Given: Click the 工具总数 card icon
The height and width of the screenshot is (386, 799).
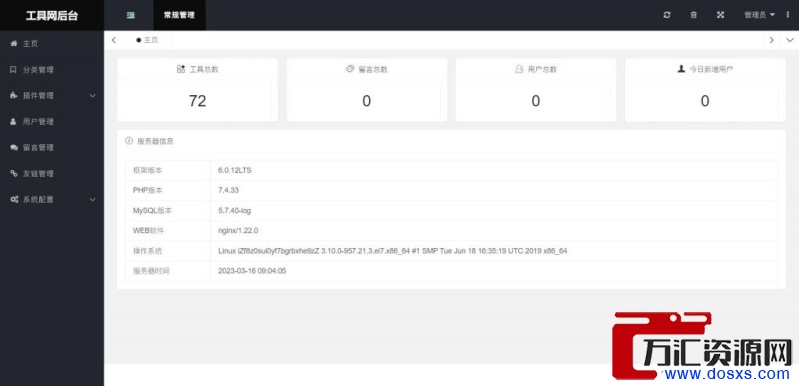Looking at the screenshot, I should point(181,69).
